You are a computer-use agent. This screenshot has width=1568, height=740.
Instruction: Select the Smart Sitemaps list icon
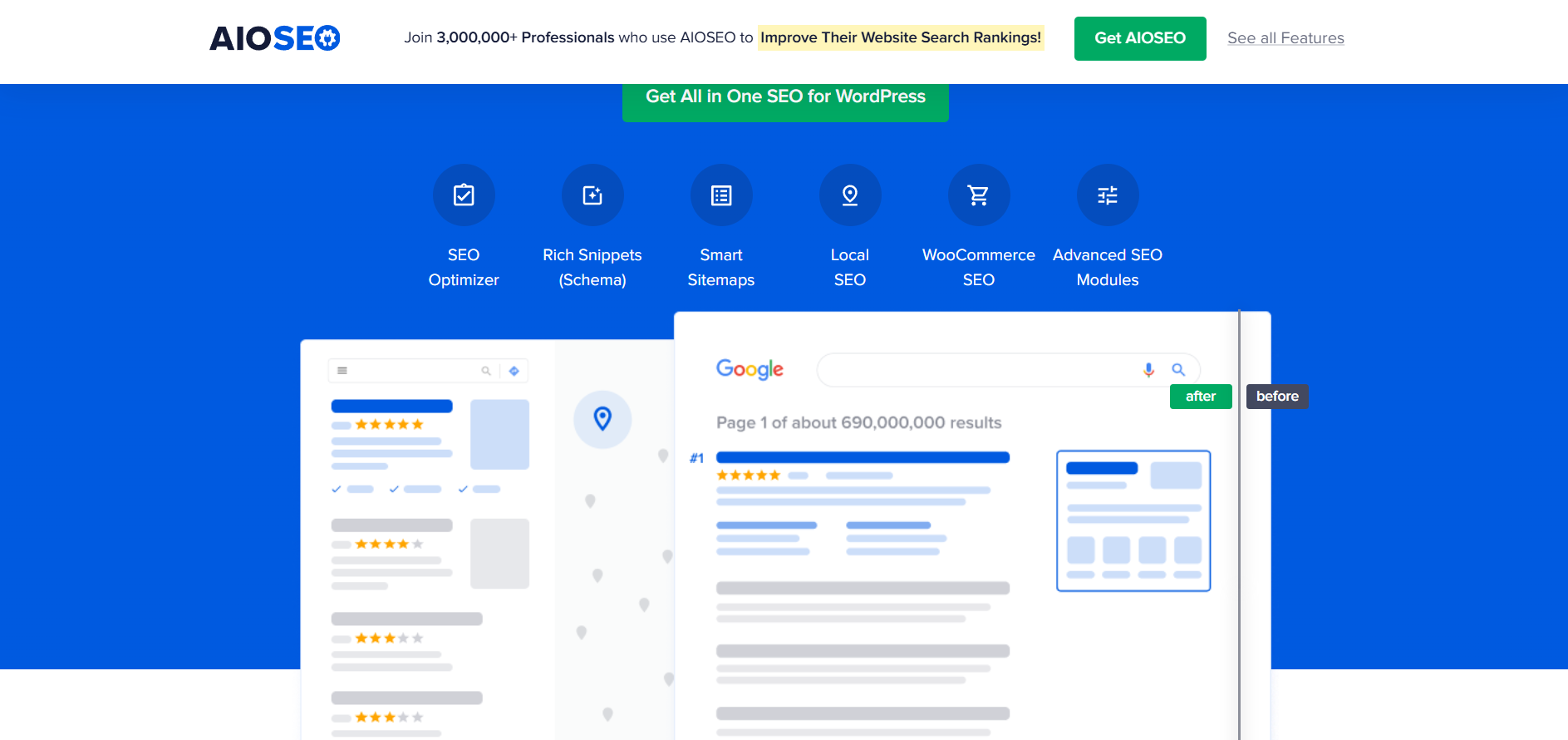coord(721,195)
